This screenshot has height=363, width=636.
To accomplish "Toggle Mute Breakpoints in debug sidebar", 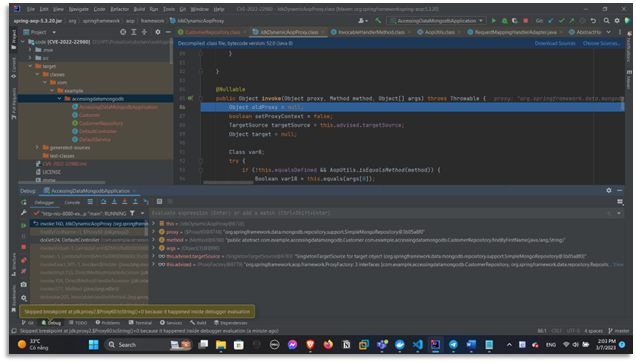I will pos(24,271).
